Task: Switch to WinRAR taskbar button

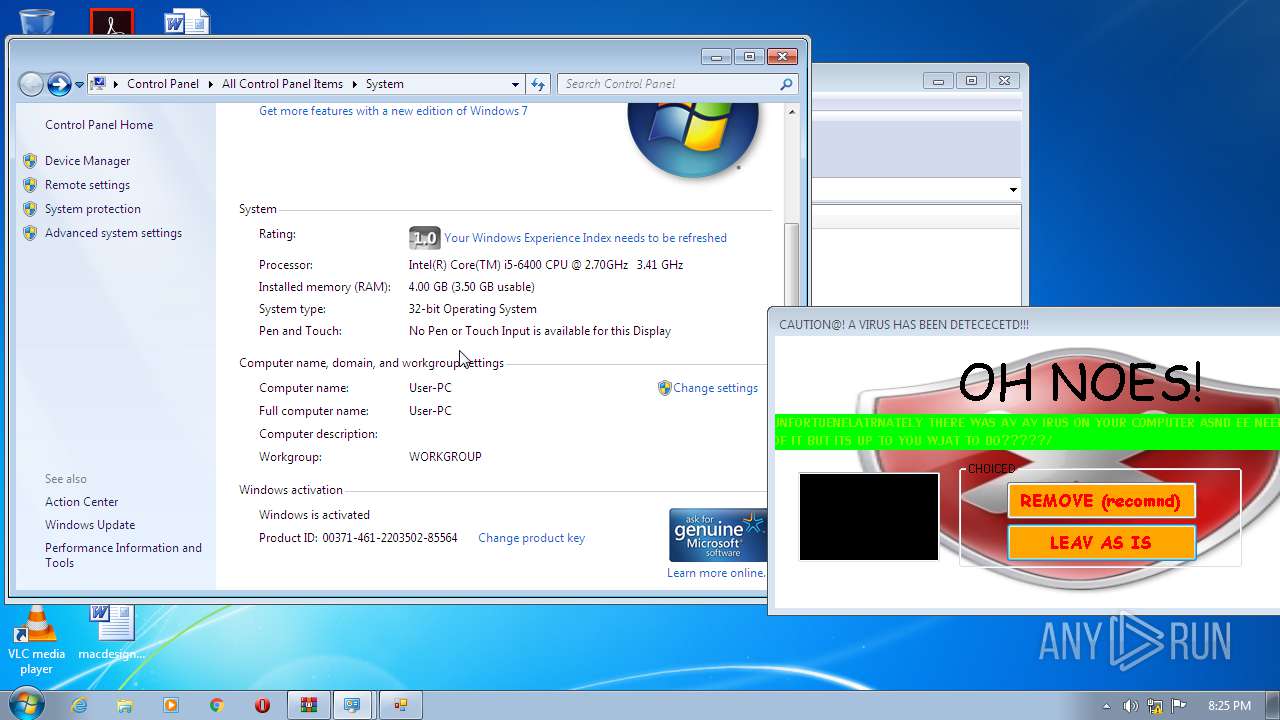Action: coord(309,705)
